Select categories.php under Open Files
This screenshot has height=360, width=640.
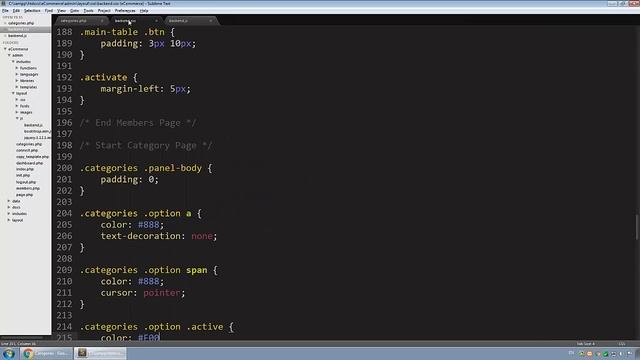click(x=21, y=23)
